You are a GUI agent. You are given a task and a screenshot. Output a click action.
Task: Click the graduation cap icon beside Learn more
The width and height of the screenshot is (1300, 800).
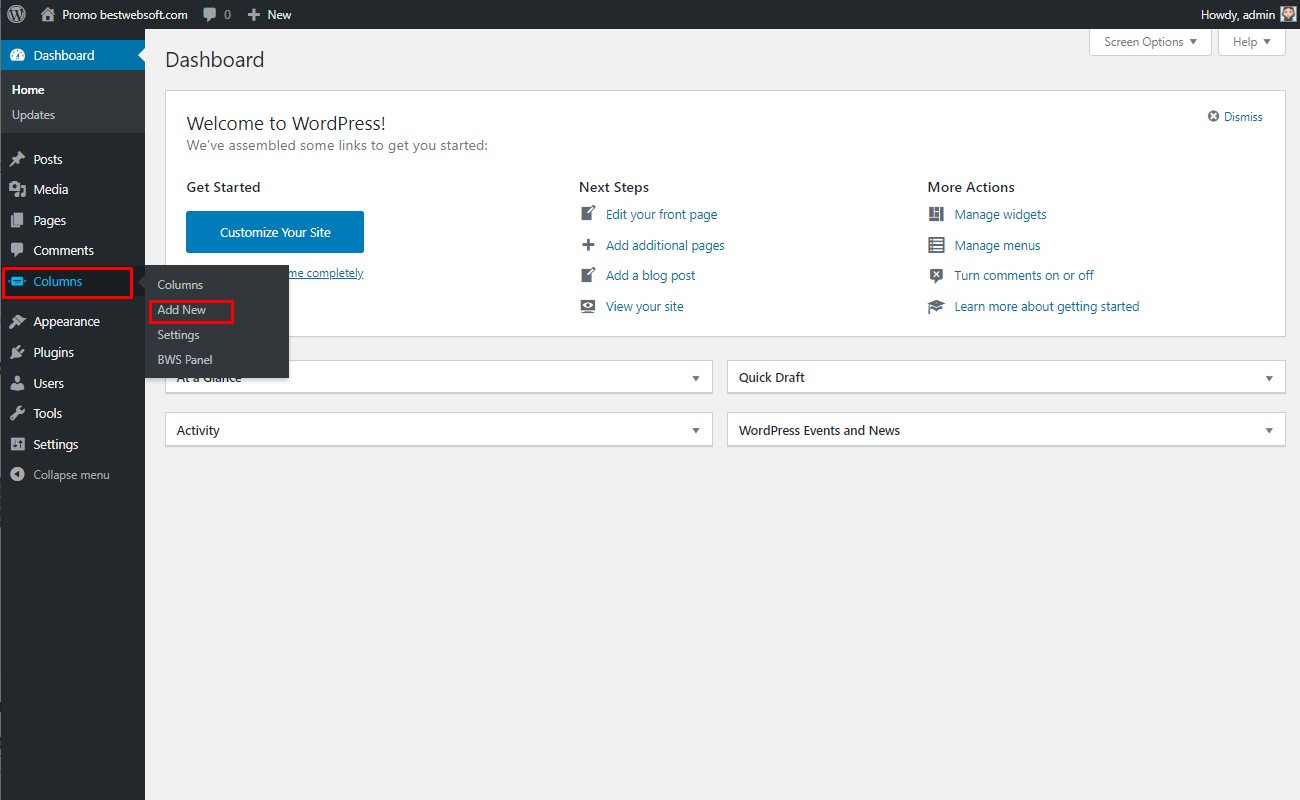[936, 306]
